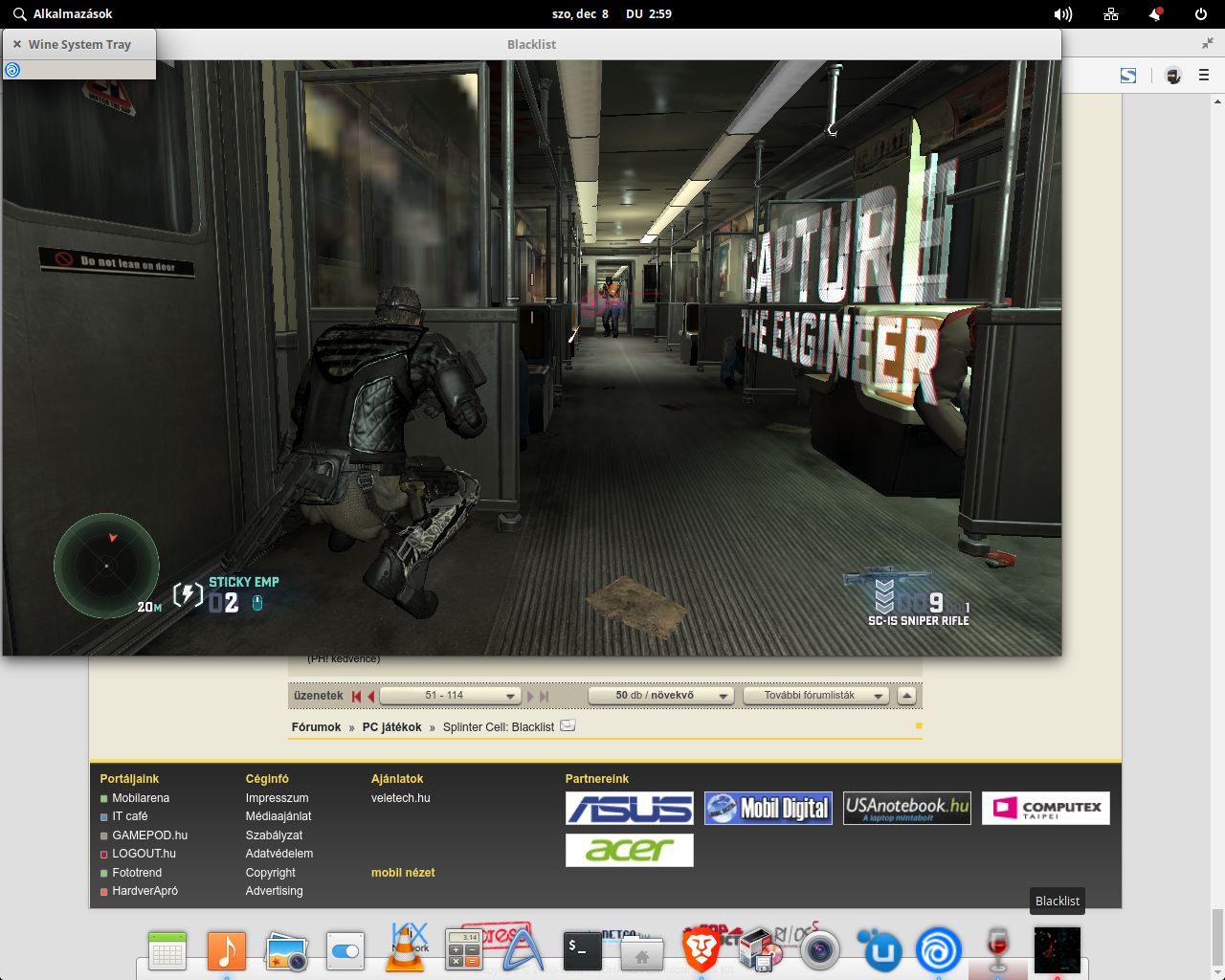The height and width of the screenshot is (980, 1225).
Task: Open the date and time calendar indicator
Action: pos(612,14)
